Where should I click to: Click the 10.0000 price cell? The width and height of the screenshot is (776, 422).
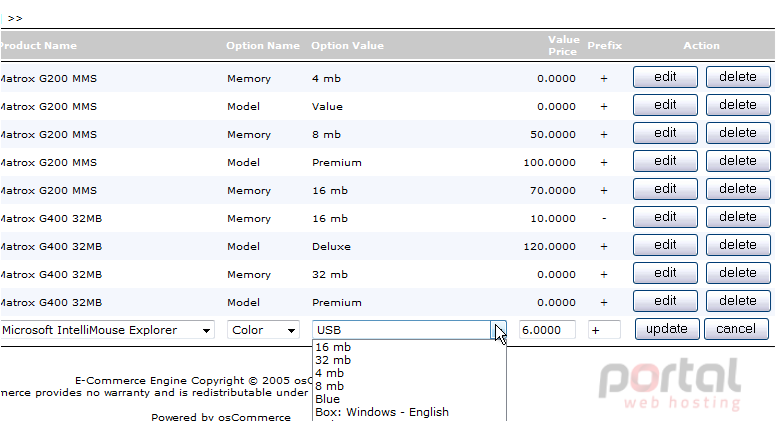pyautogui.click(x=553, y=219)
